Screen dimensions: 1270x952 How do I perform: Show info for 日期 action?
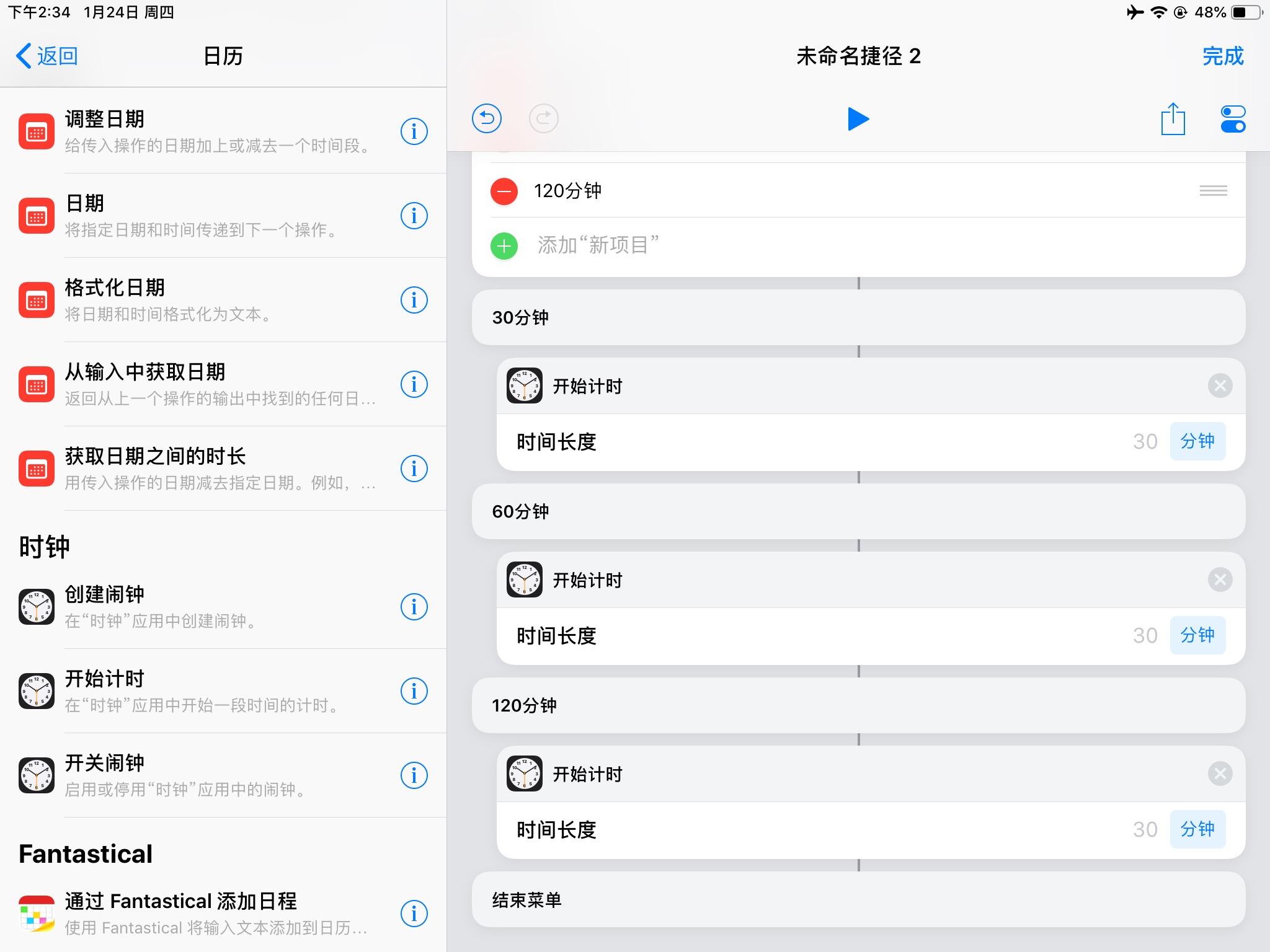coord(414,216)
